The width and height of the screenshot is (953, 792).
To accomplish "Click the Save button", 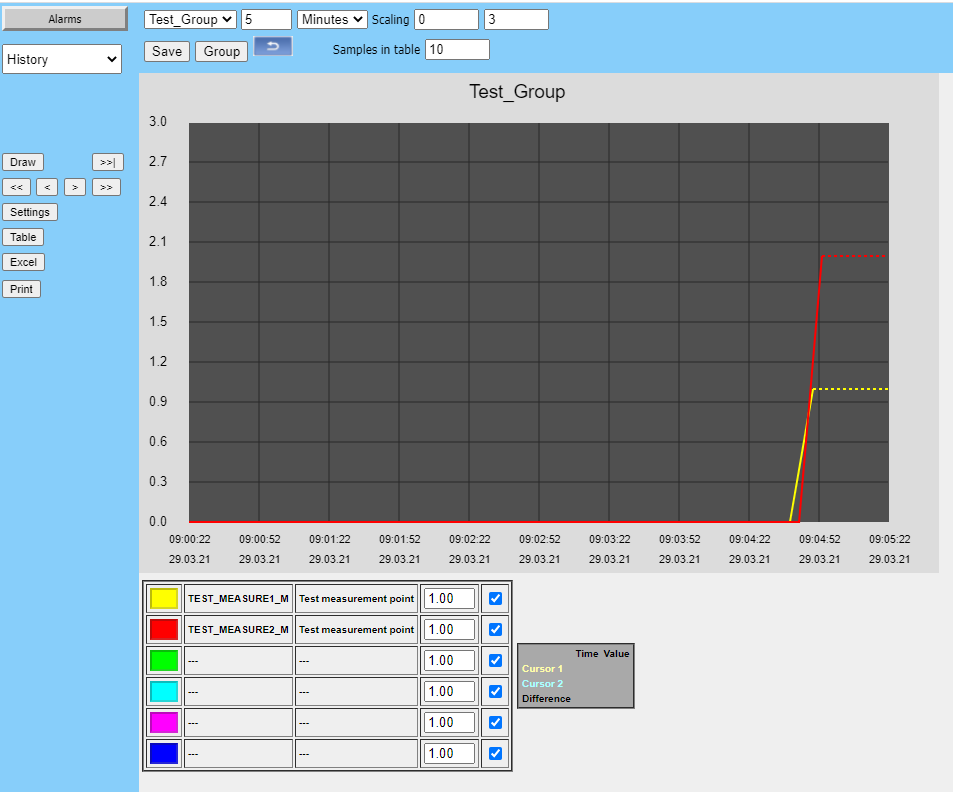I will coord(167,51).
